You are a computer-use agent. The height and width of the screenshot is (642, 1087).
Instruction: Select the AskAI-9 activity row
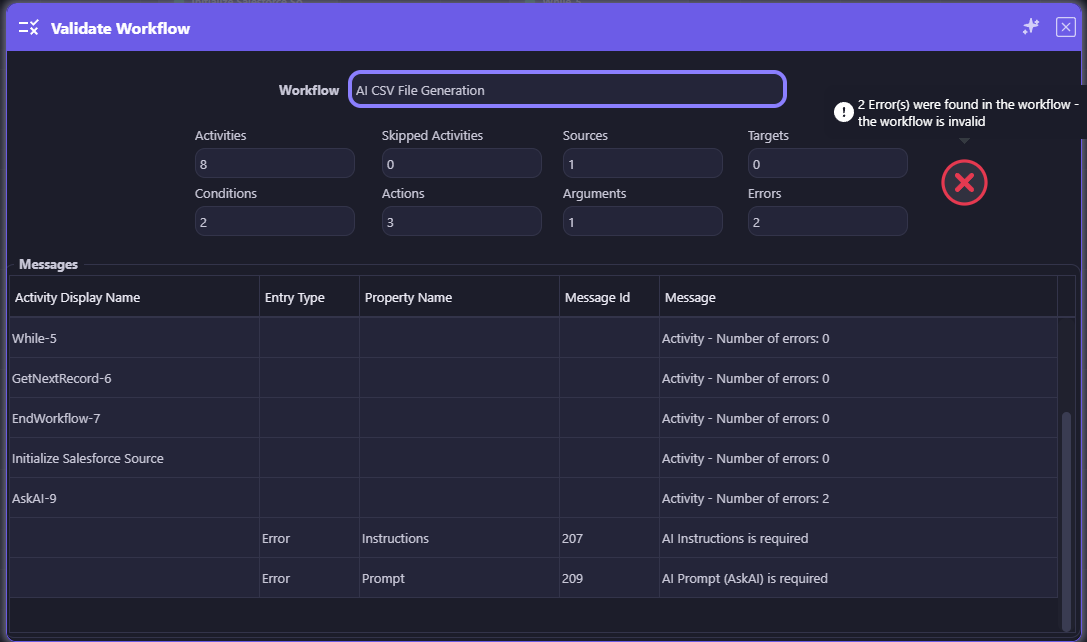click(x=533, y=498)
